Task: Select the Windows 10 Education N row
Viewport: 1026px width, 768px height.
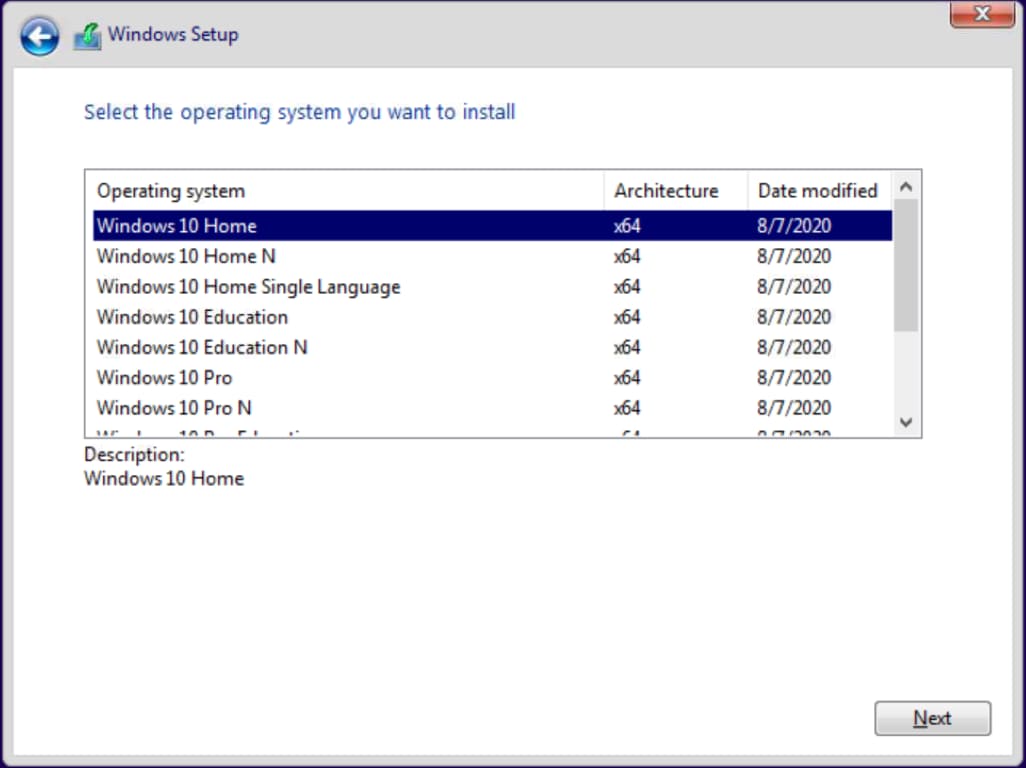Action: [202, 347]
